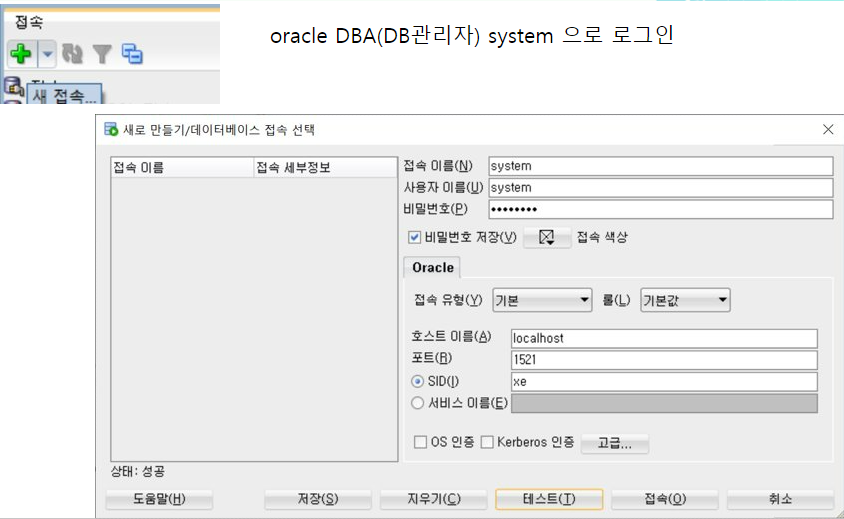Click the green plus new connection icon
The height and width of the screenshot is (519, 844).
[21, 54]
